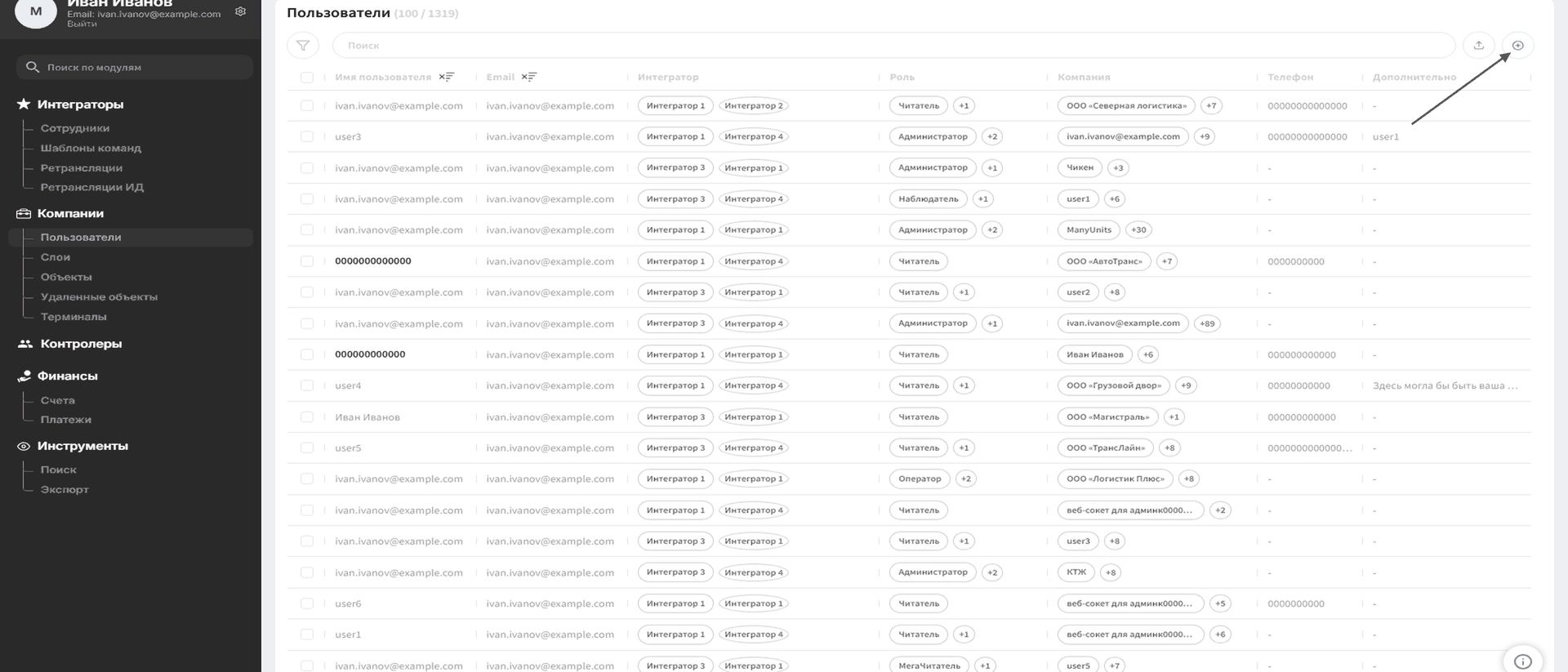The image size is (1568, 672).
Task: Toggle the select-all checkbox in table header
Action: pos(307,78)
